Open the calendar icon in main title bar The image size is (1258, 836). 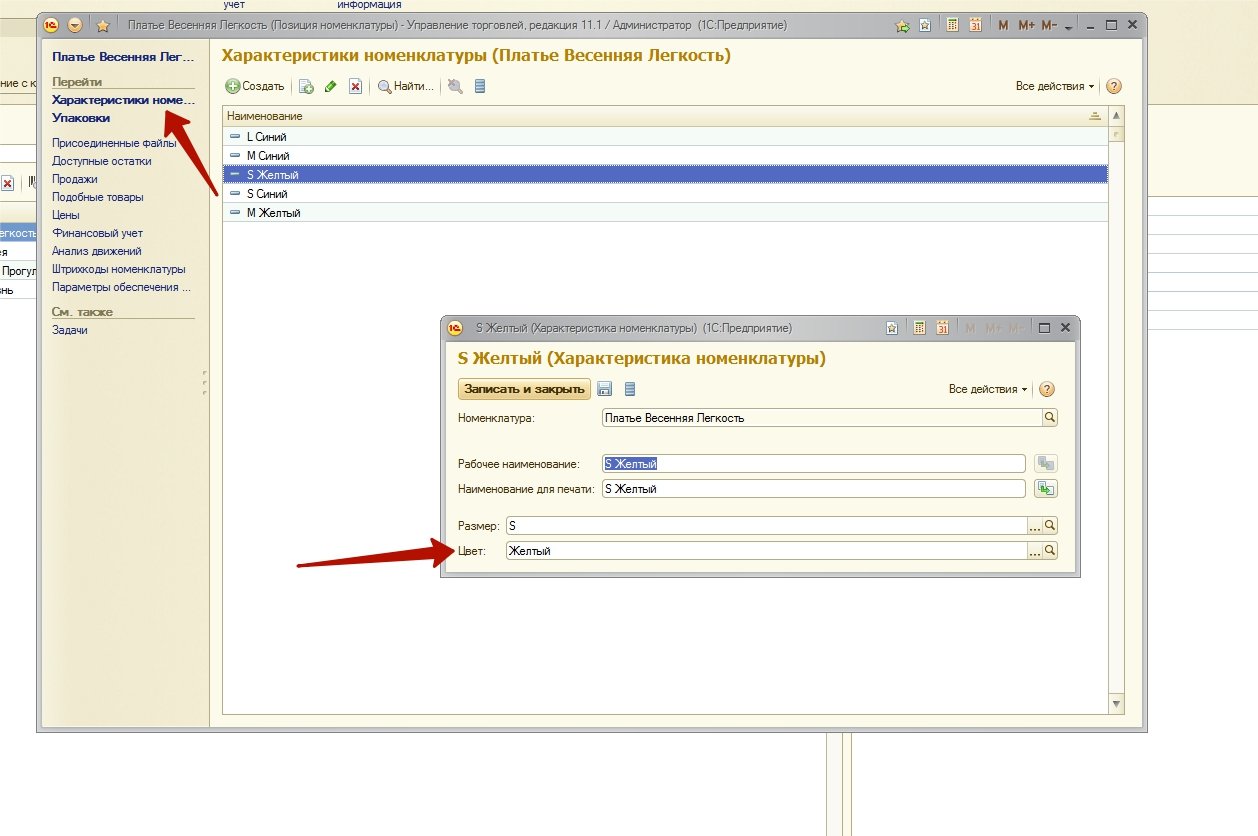(976, 26)
